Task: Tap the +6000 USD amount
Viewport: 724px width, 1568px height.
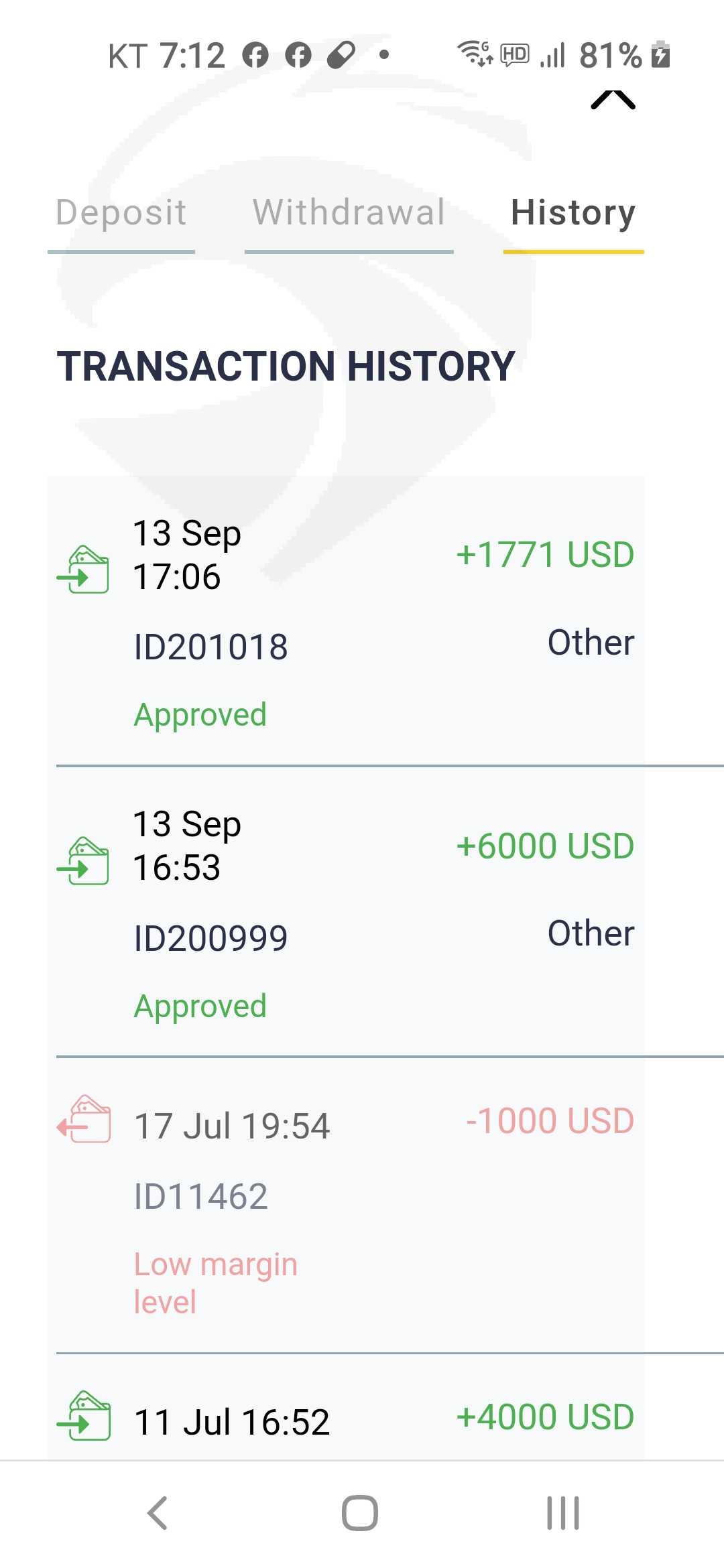Action: [544, 846]
